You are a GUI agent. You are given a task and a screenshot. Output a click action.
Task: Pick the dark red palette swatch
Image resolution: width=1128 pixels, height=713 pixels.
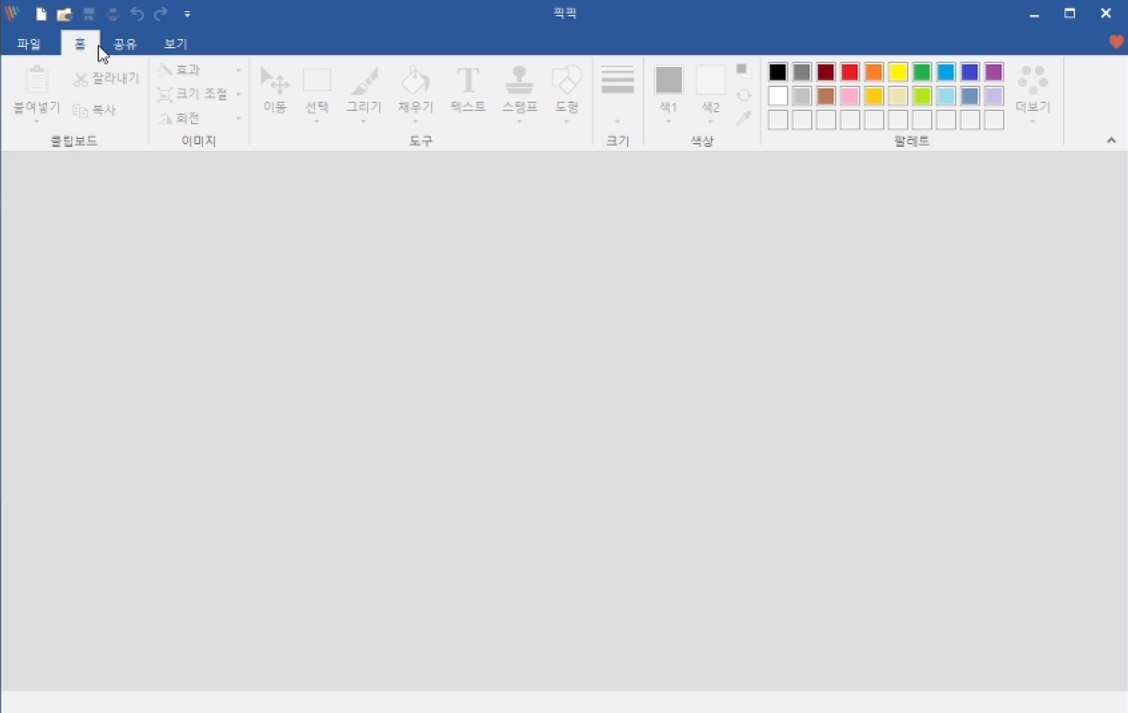(826, 72)
